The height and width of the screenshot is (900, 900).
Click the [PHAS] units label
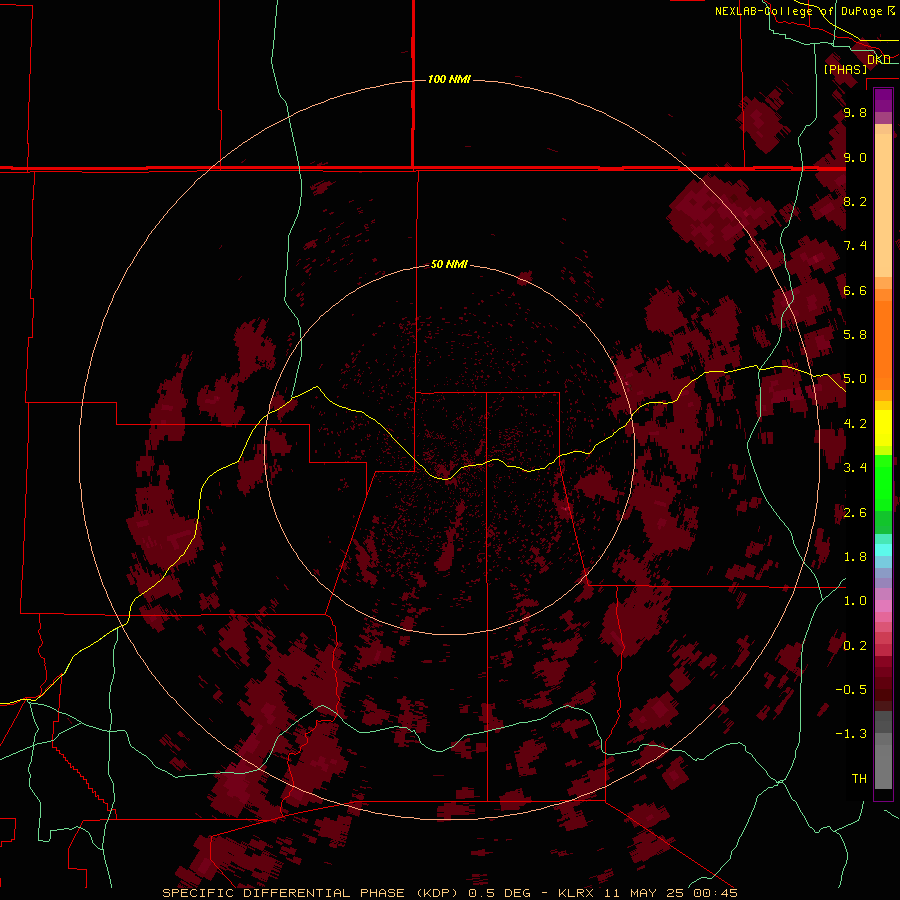tap(845, 69)
